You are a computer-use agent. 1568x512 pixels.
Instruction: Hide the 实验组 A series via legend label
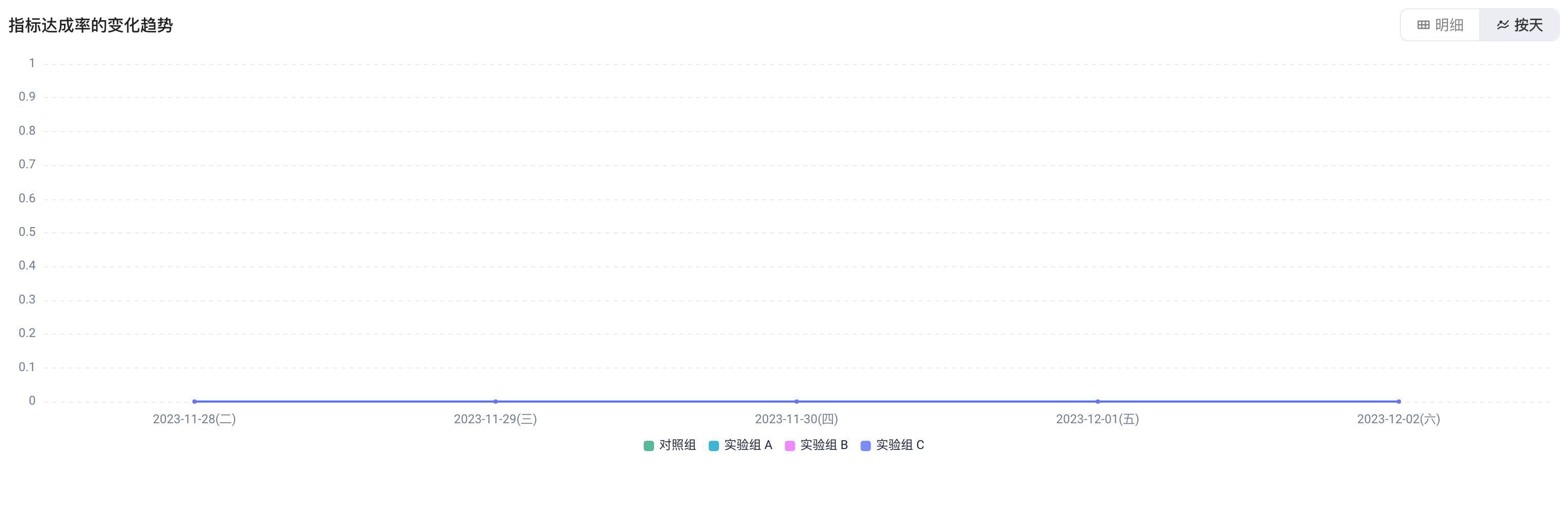tap(748, 445)
